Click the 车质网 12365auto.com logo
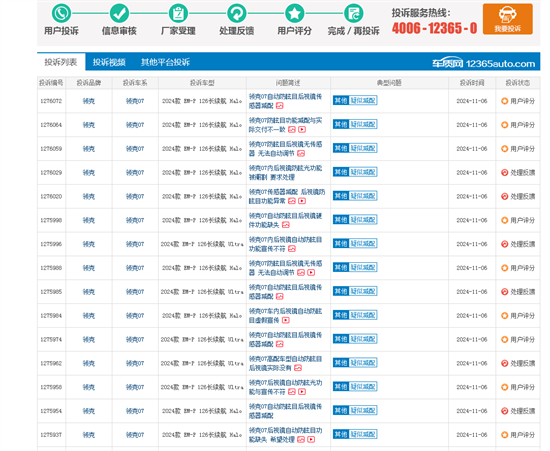Image resolution: width=550 pixels, height=451 pixels. (483, 63)
